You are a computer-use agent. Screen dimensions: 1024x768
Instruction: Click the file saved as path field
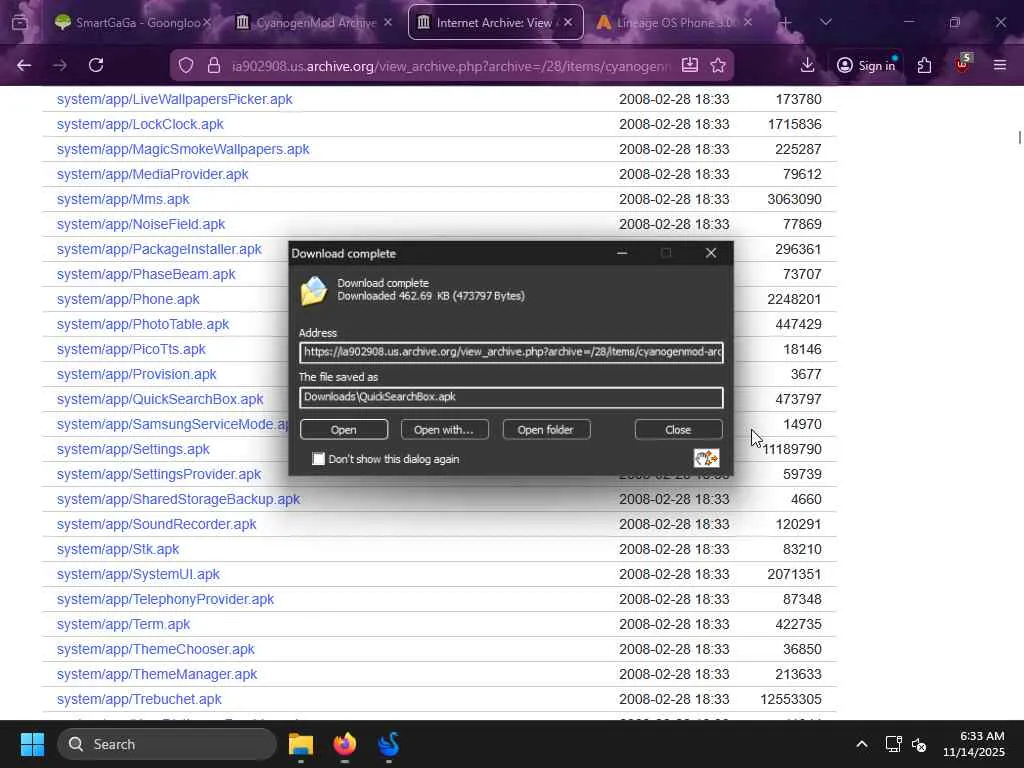(511, 397)
